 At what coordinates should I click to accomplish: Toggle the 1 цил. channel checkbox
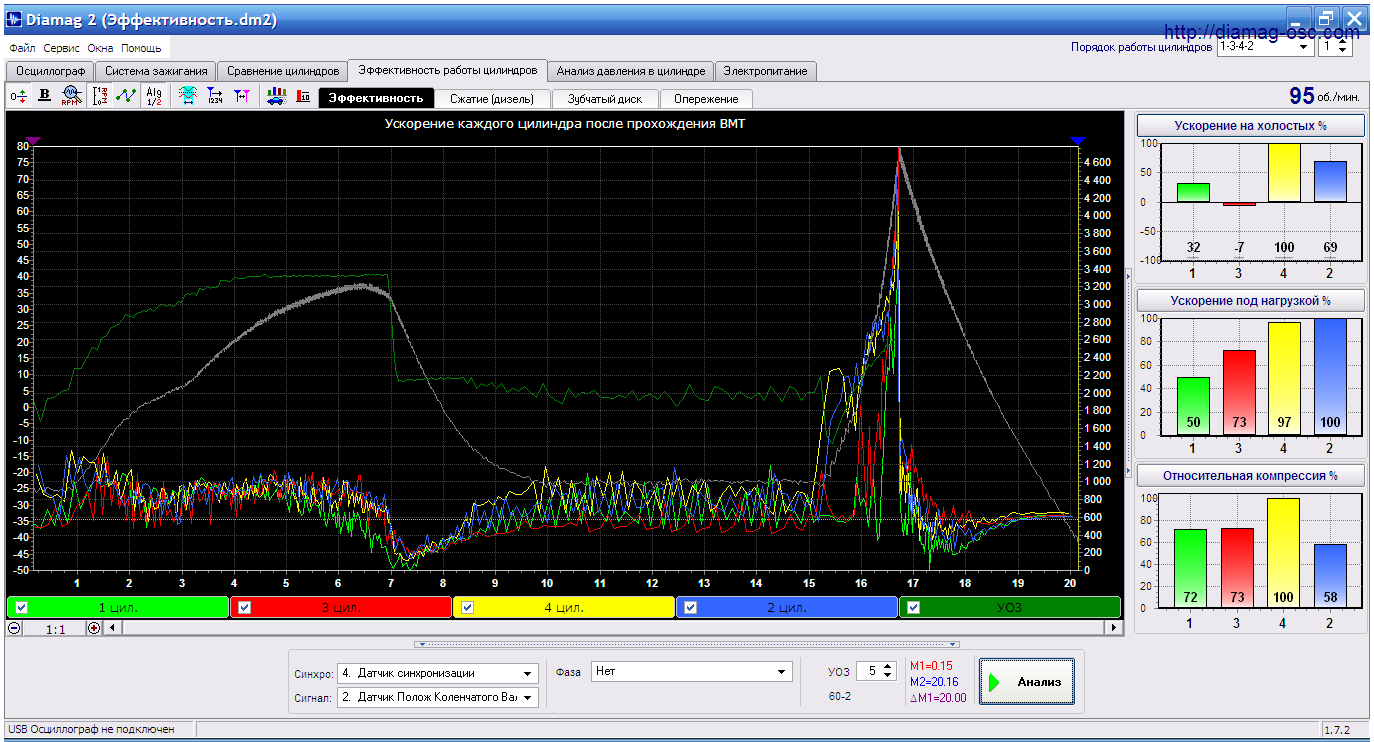coord(22,607)
